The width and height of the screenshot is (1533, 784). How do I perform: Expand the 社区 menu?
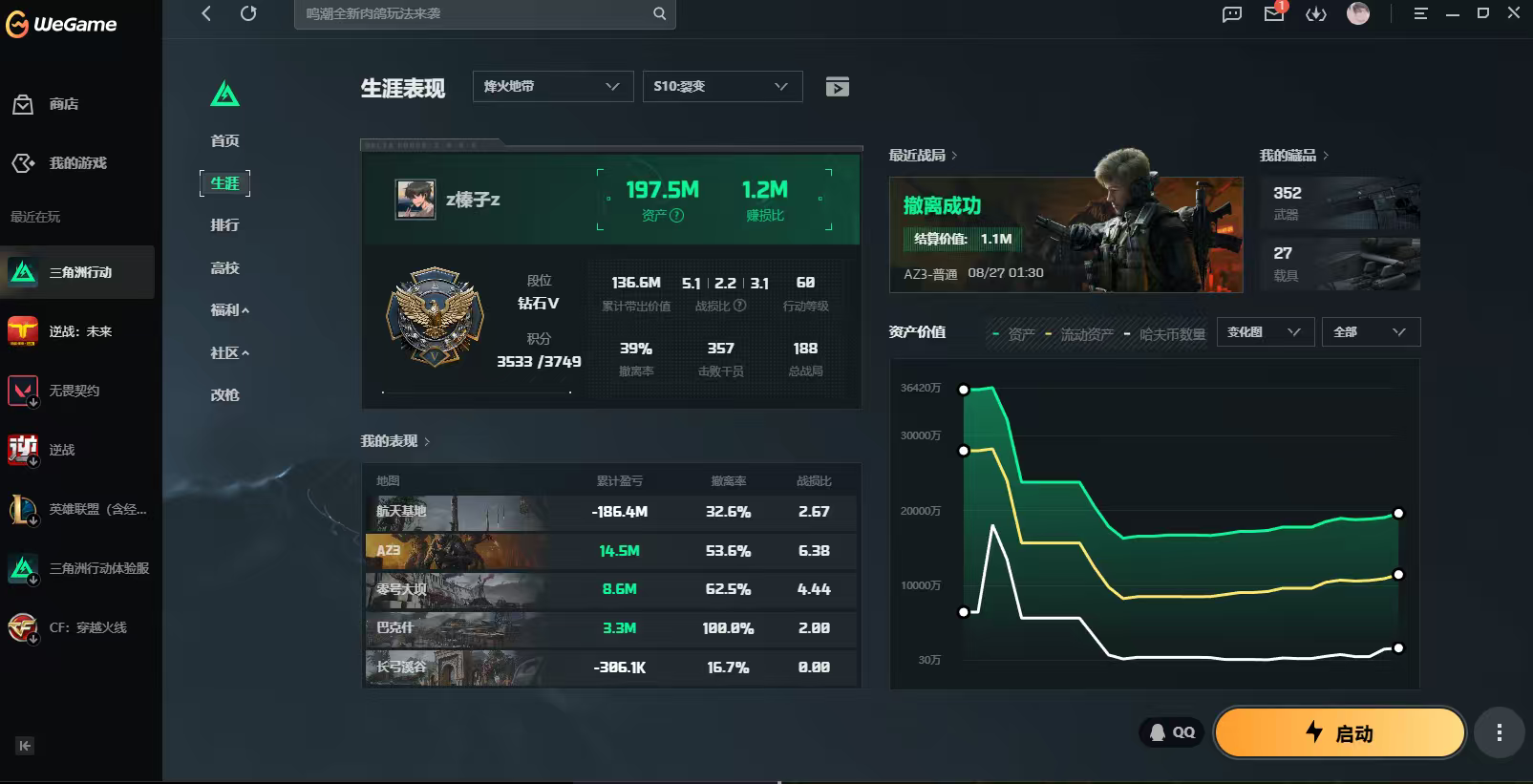tap(229, 353)
